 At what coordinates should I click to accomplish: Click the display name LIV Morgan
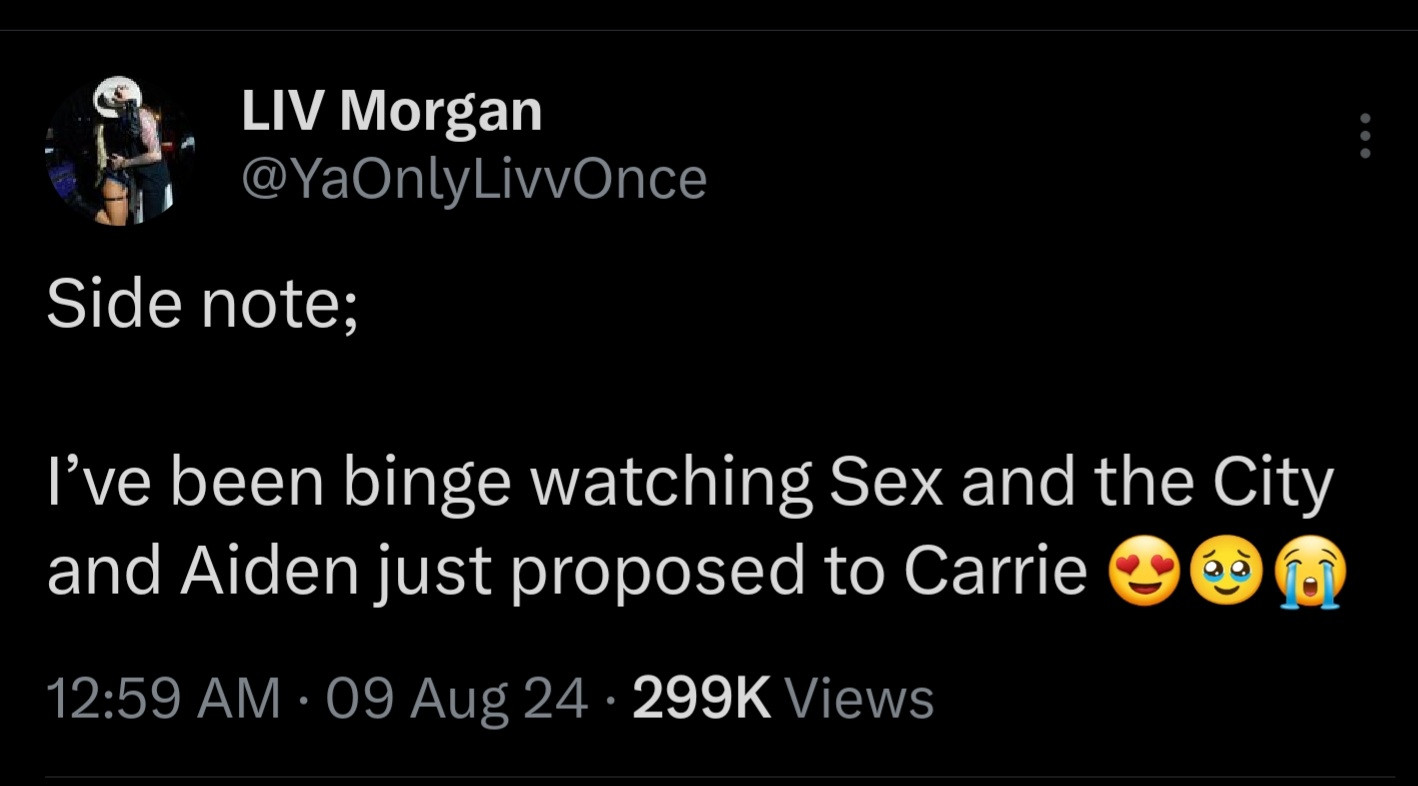tap(391, 110)
